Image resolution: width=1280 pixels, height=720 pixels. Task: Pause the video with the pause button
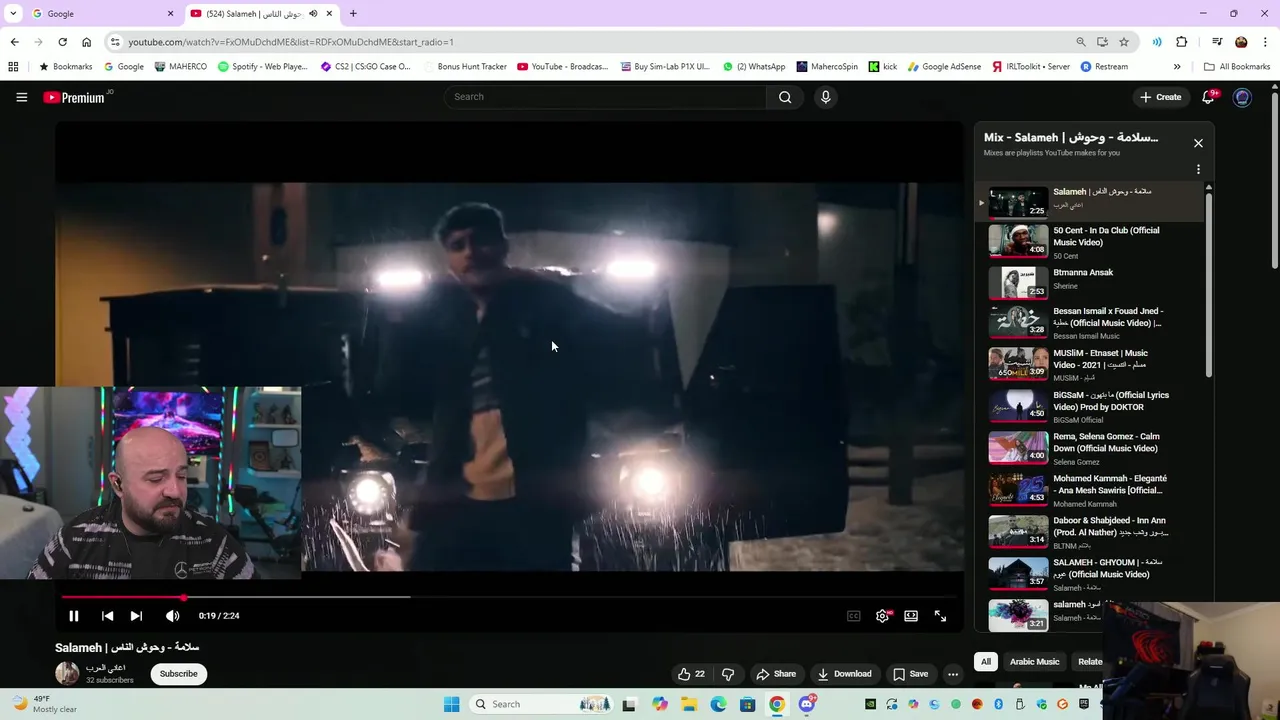73,616
